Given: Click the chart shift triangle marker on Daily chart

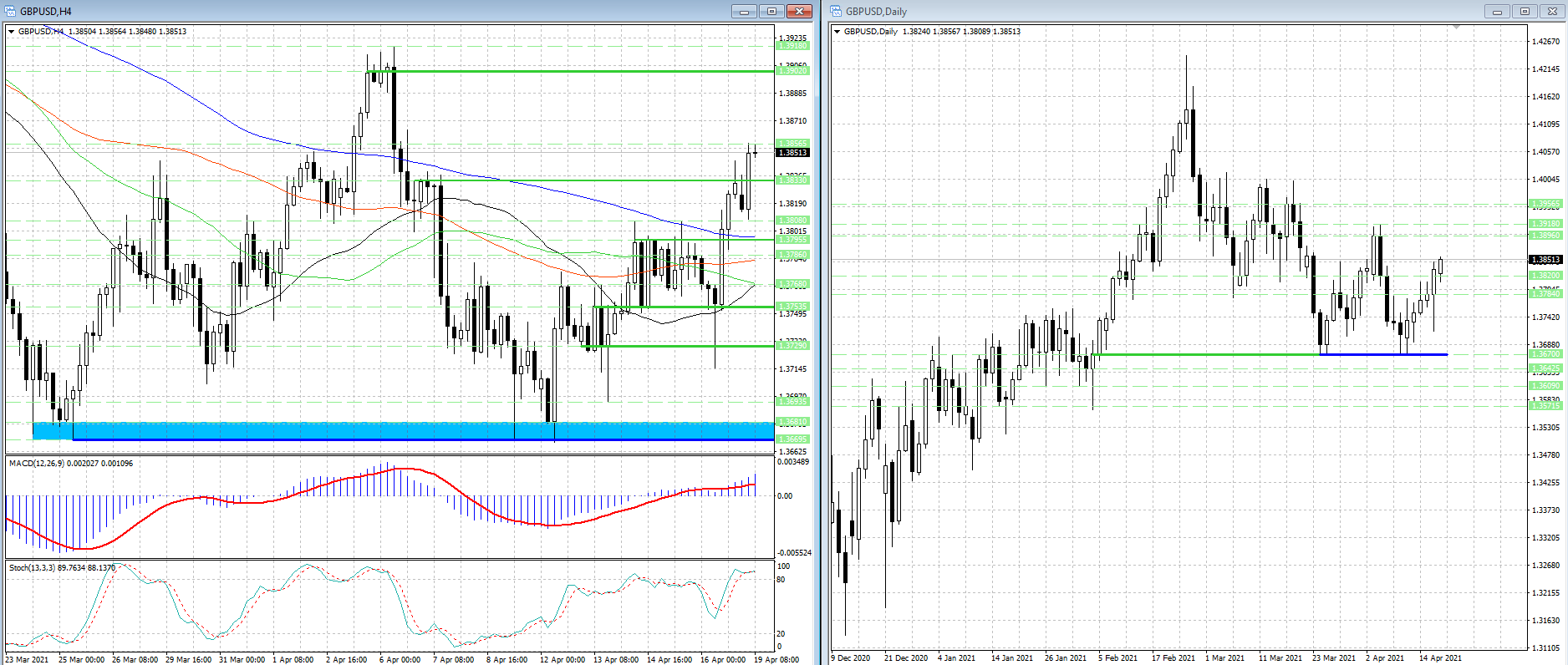Looking at the screenshot, I should point(1456,28).
